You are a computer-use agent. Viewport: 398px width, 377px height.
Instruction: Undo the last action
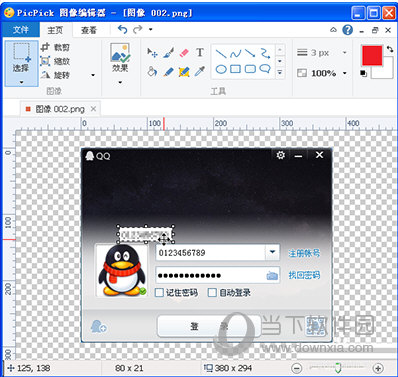pos(122,30)
